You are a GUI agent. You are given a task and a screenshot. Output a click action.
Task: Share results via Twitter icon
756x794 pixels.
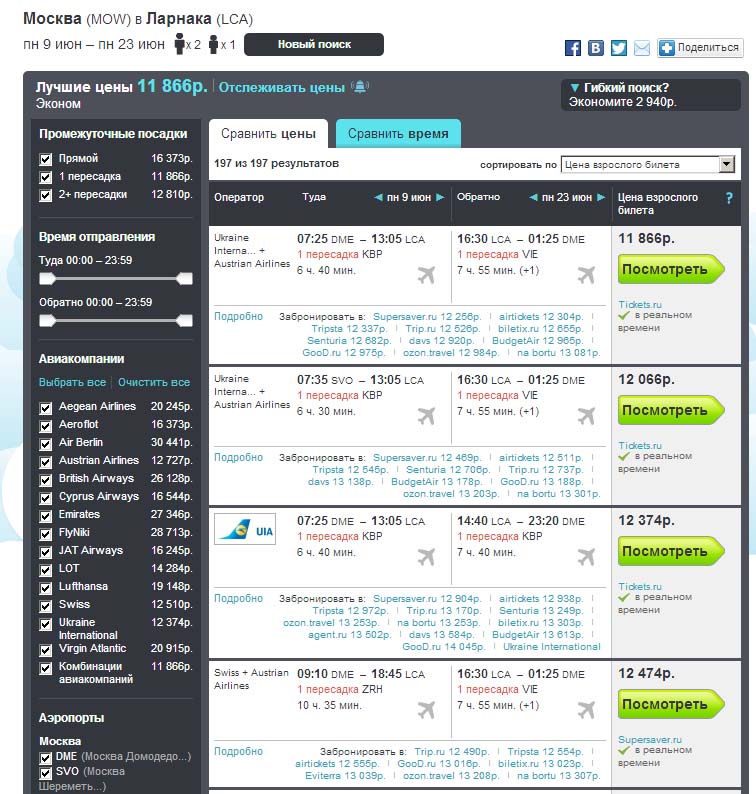click(x=619, y=48)
